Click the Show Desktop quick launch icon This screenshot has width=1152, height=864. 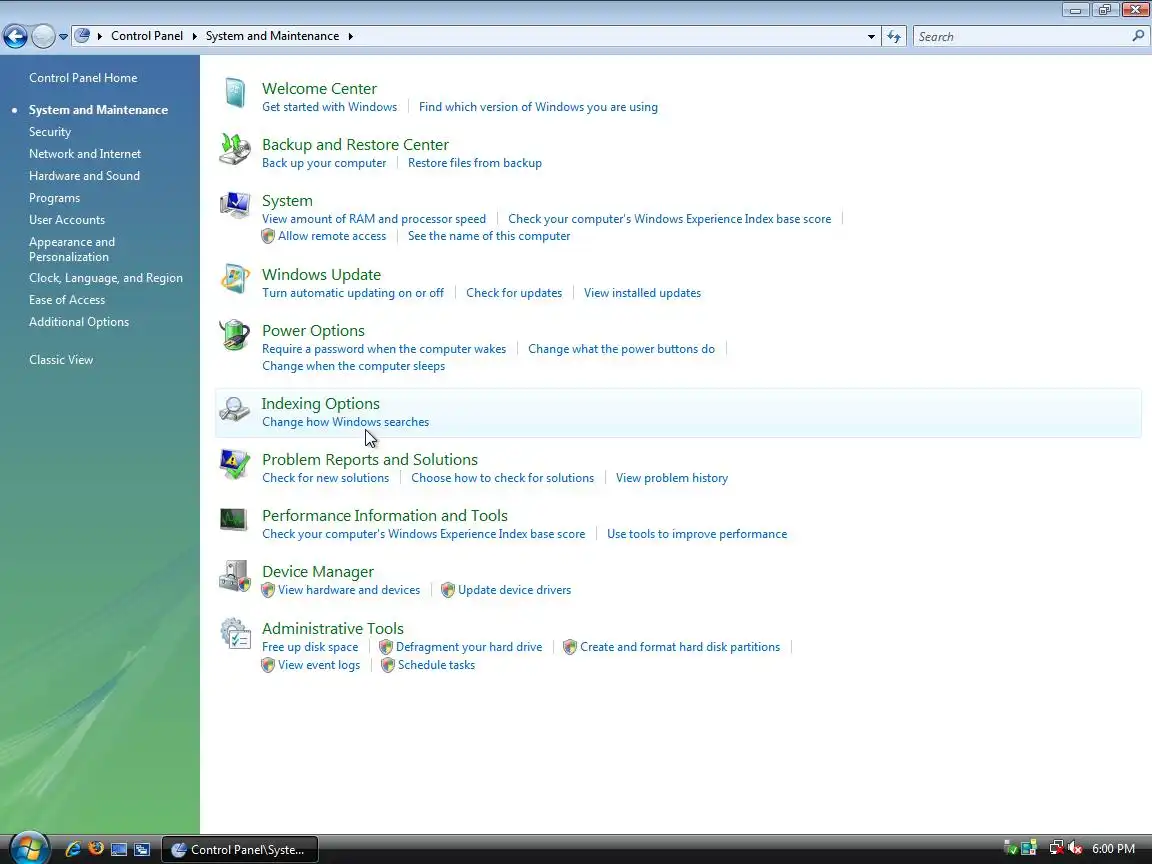[118, 849]
